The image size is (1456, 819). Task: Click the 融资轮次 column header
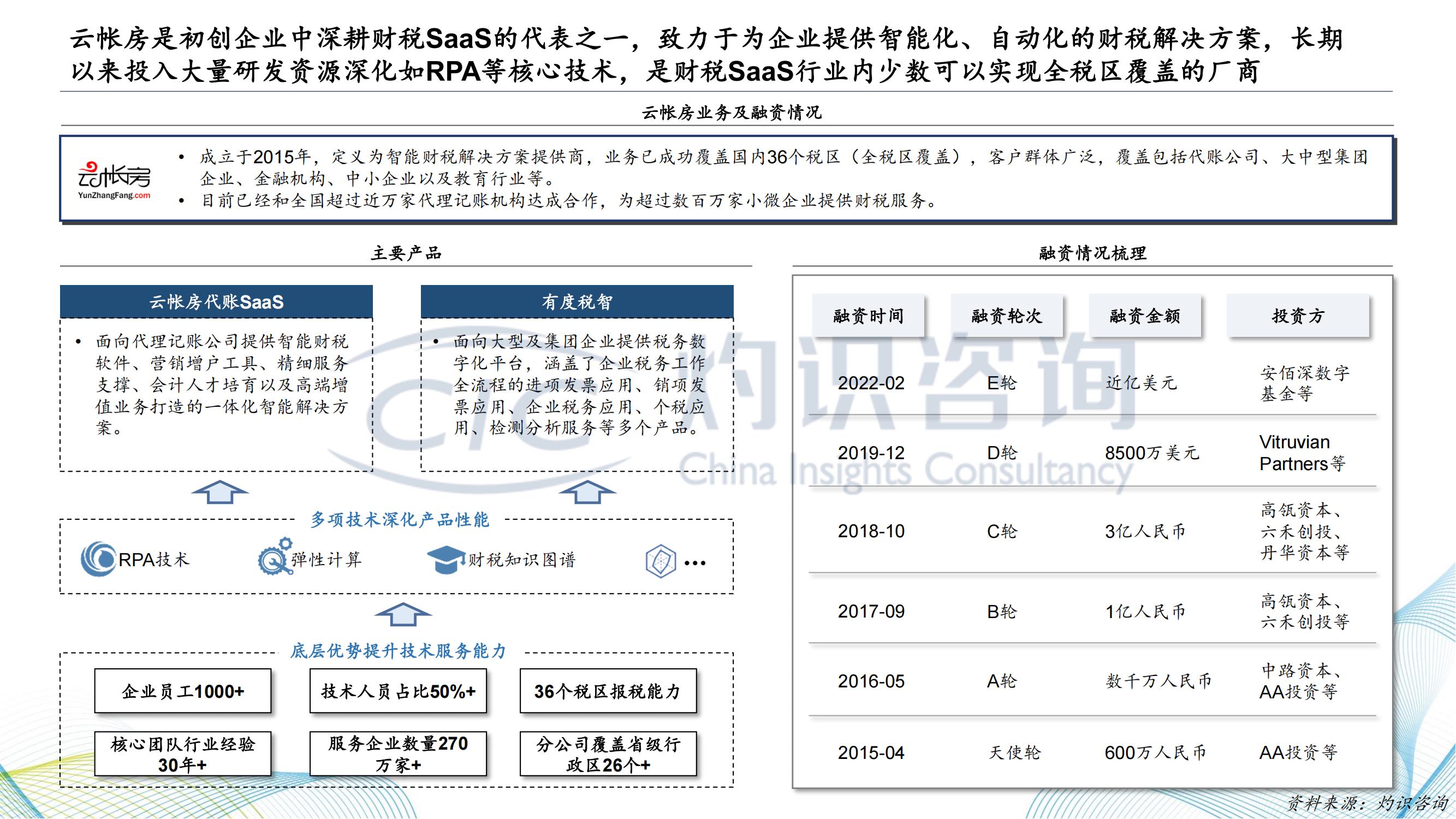pos(1007,316)
